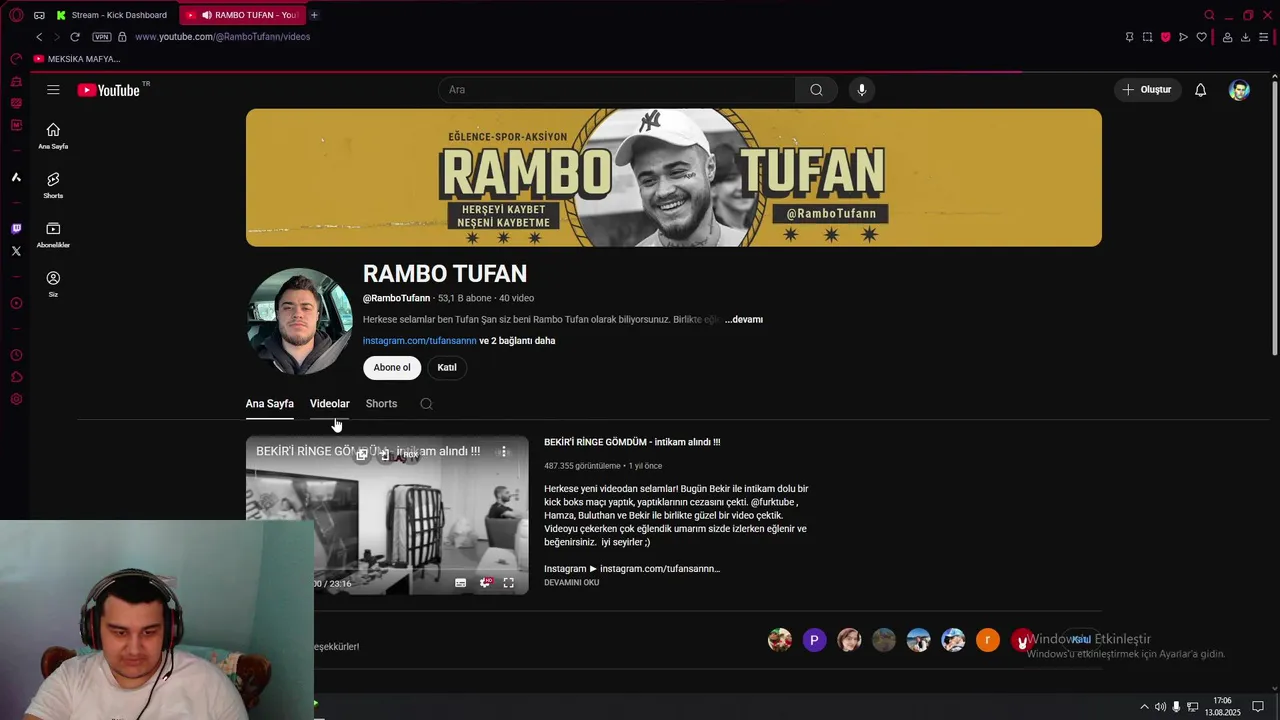Toggle the browser VPN badge
The image size is (1280, 720).
click(x=101, y=37)
